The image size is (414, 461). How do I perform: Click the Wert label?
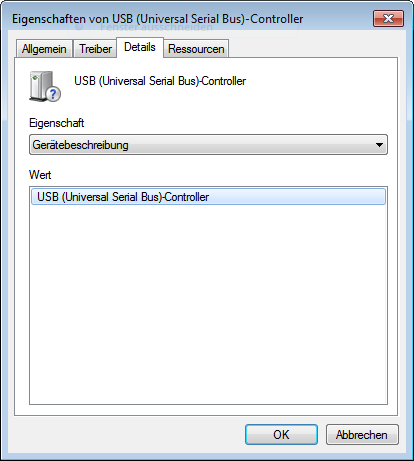coord(40,175)
